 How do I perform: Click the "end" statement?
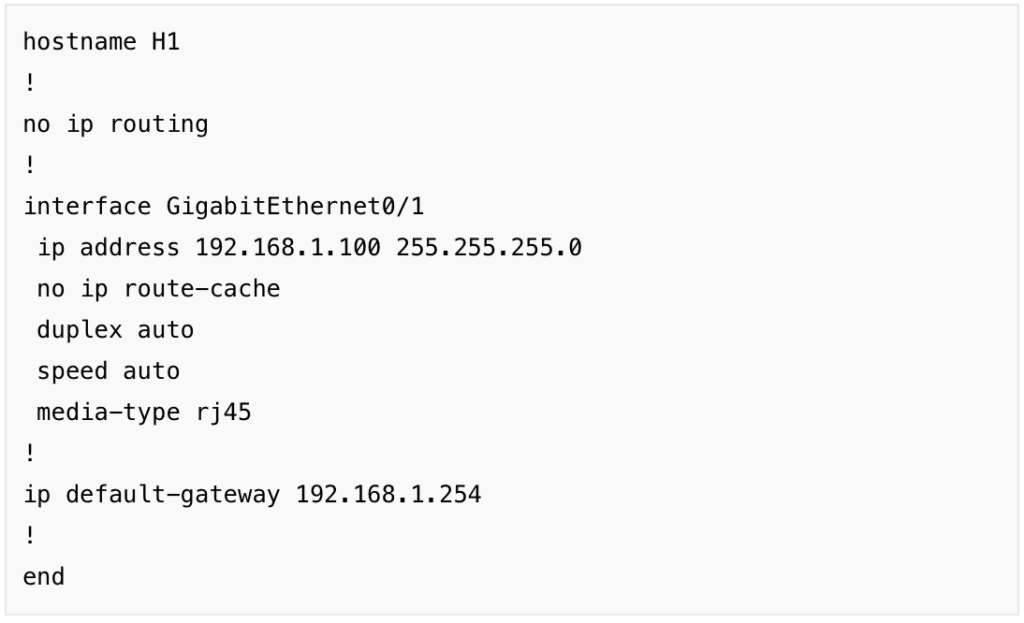coord(44,576)
